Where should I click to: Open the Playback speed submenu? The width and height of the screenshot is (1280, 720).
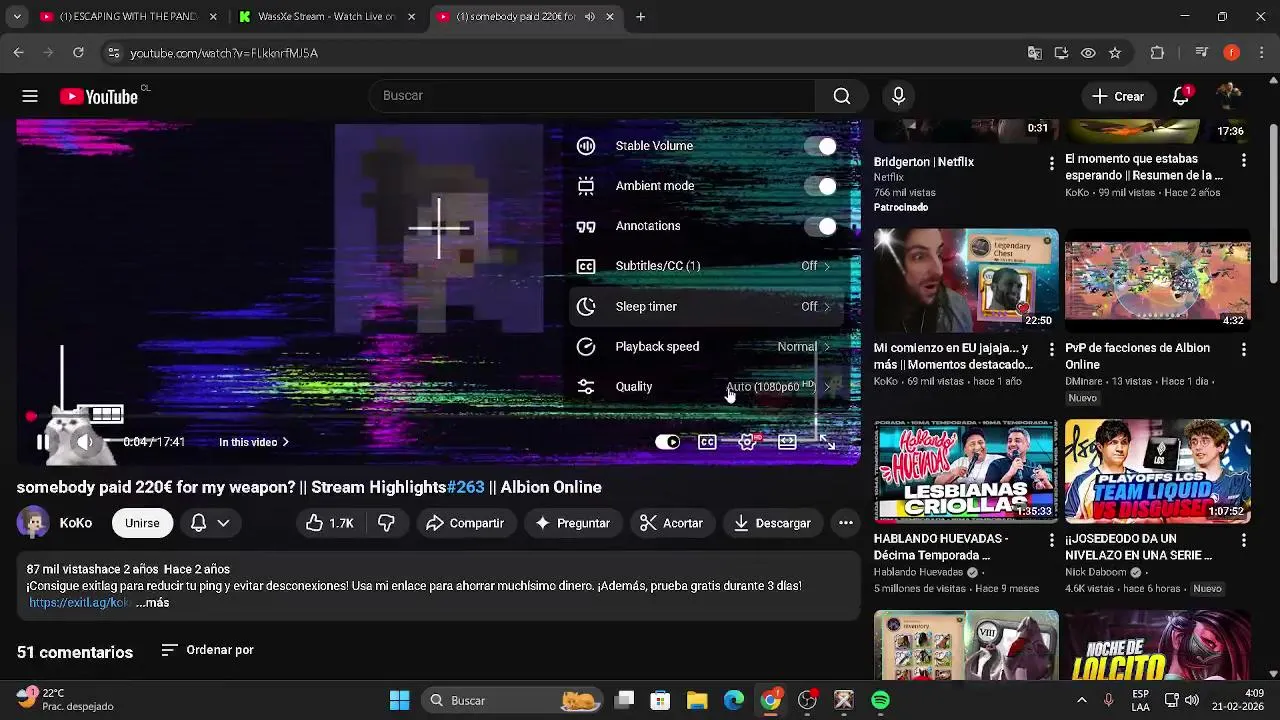click(x=707, y=346)
